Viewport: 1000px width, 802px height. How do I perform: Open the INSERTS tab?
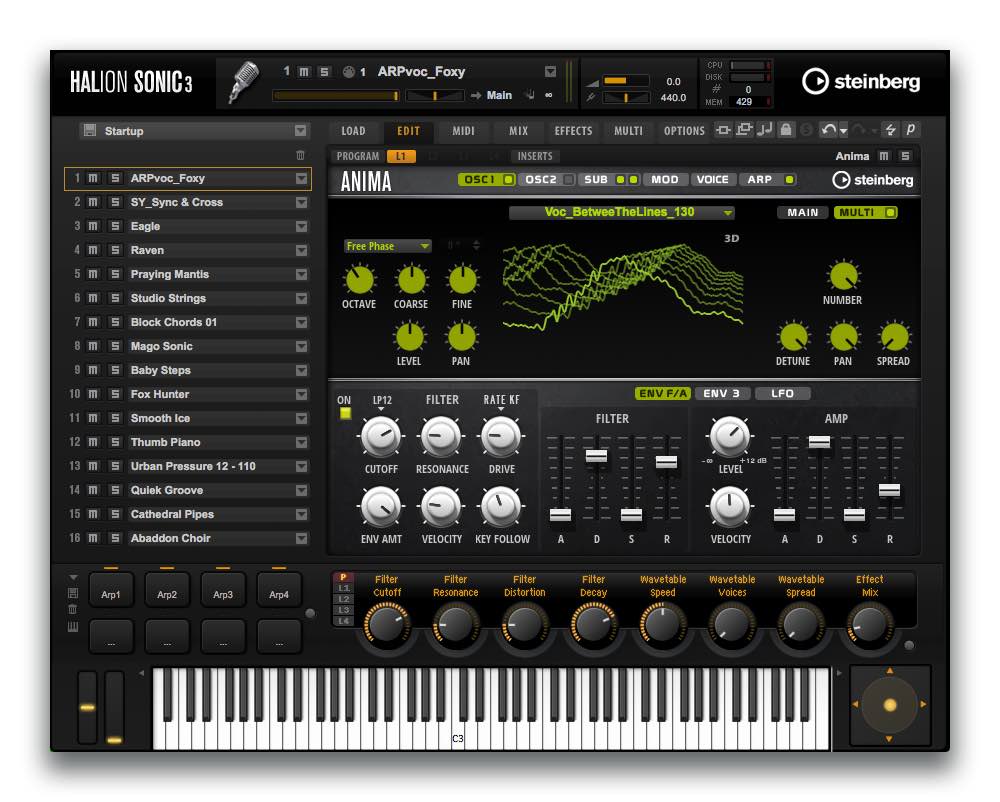(x=535, y=156)
